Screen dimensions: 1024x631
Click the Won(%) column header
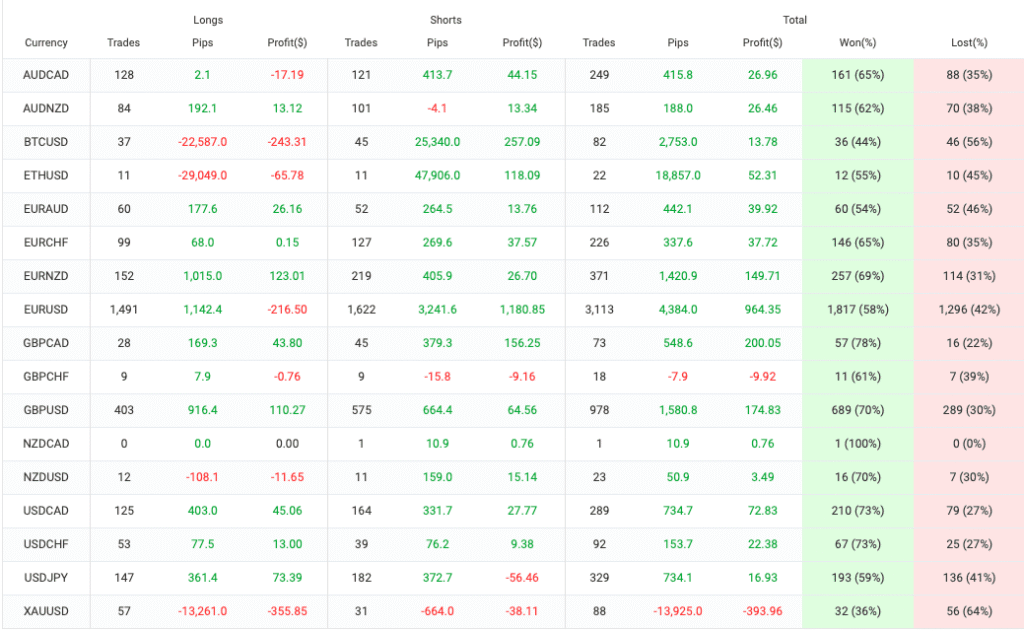click(x=856, y=43)
